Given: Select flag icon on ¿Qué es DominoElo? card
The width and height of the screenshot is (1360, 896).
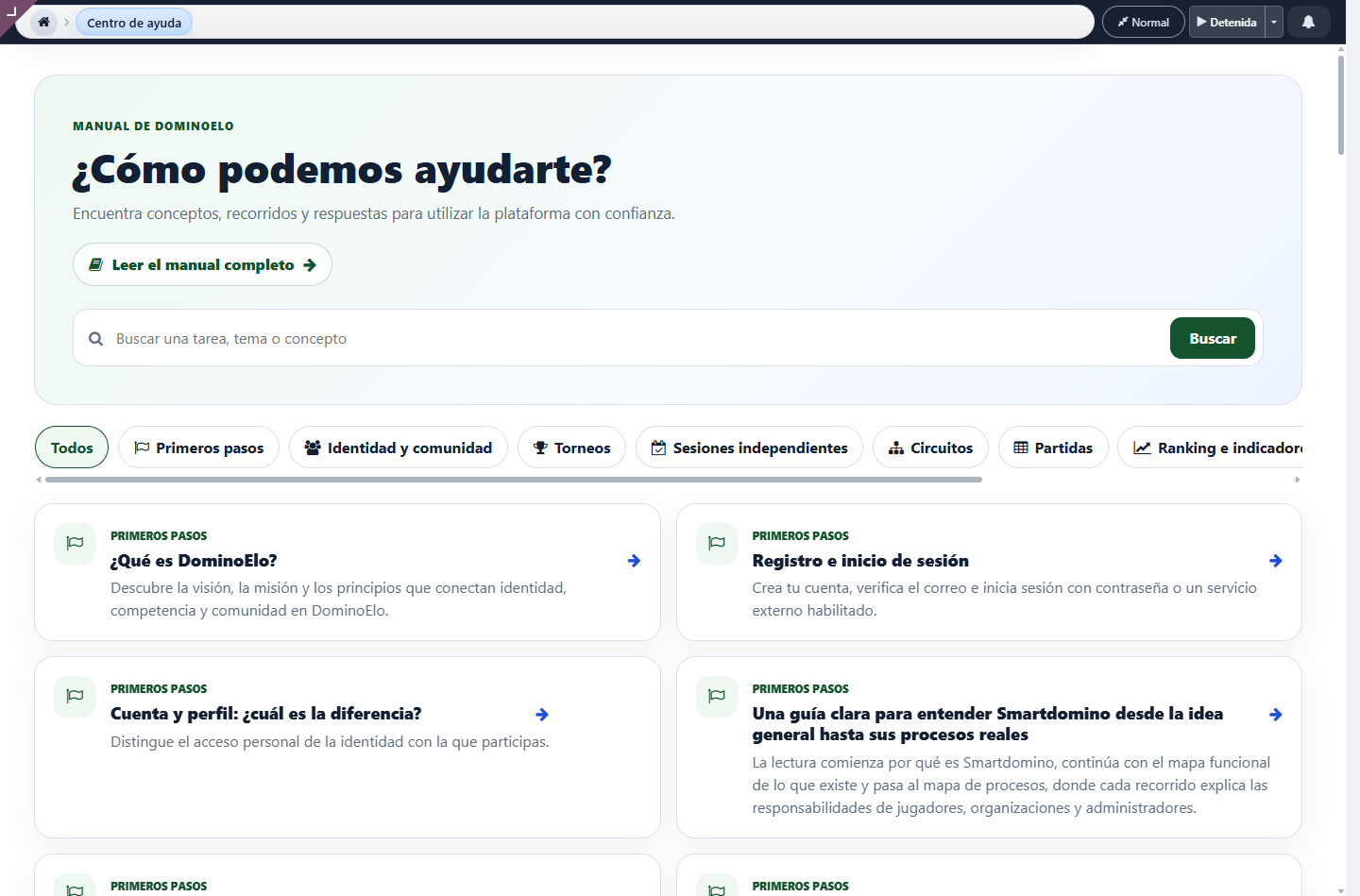Looking at the screenshot, I should click(75, 543).
